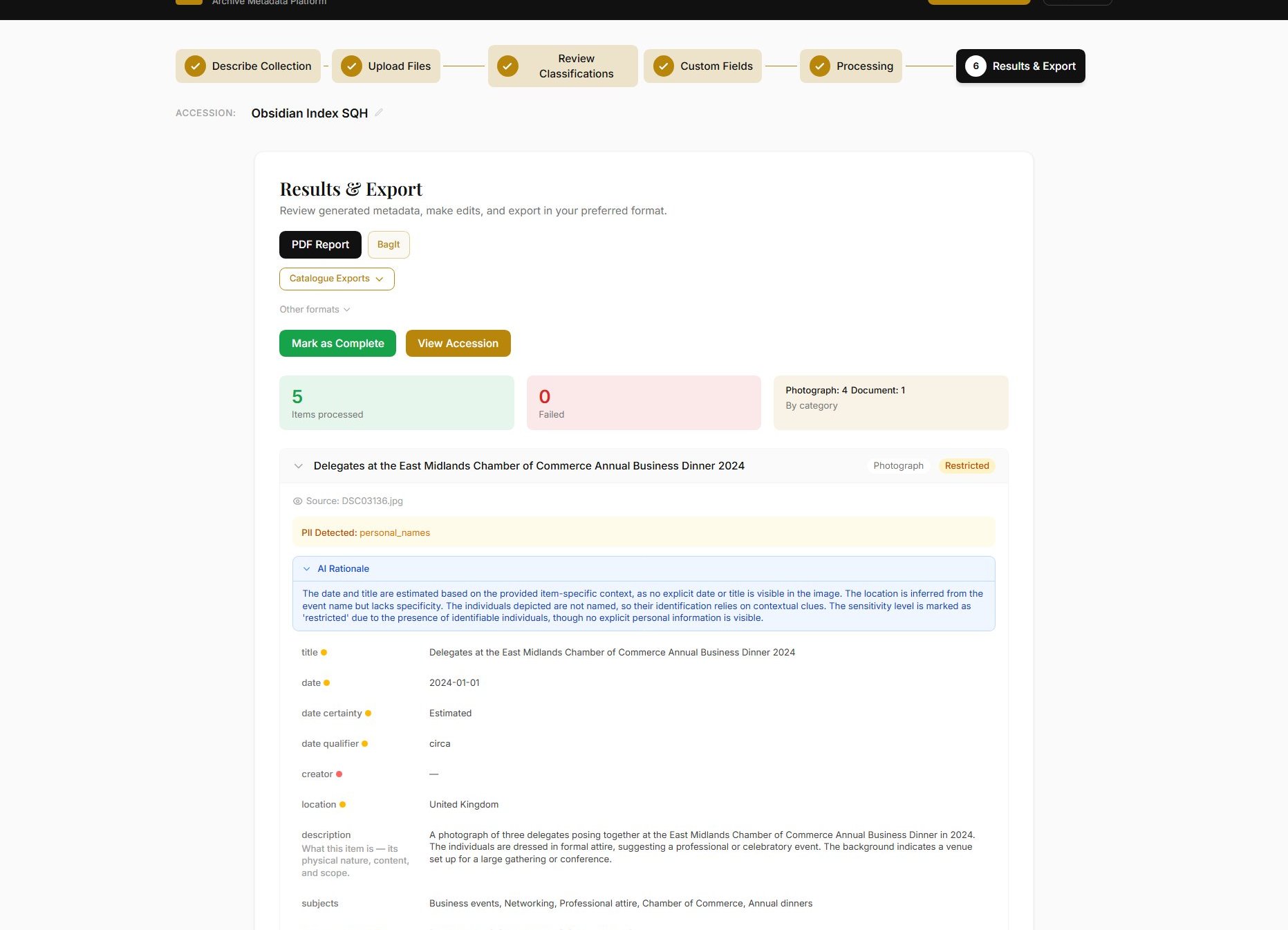
Task: Click the yellow dot next to location
Action: (x=342, y=805)
